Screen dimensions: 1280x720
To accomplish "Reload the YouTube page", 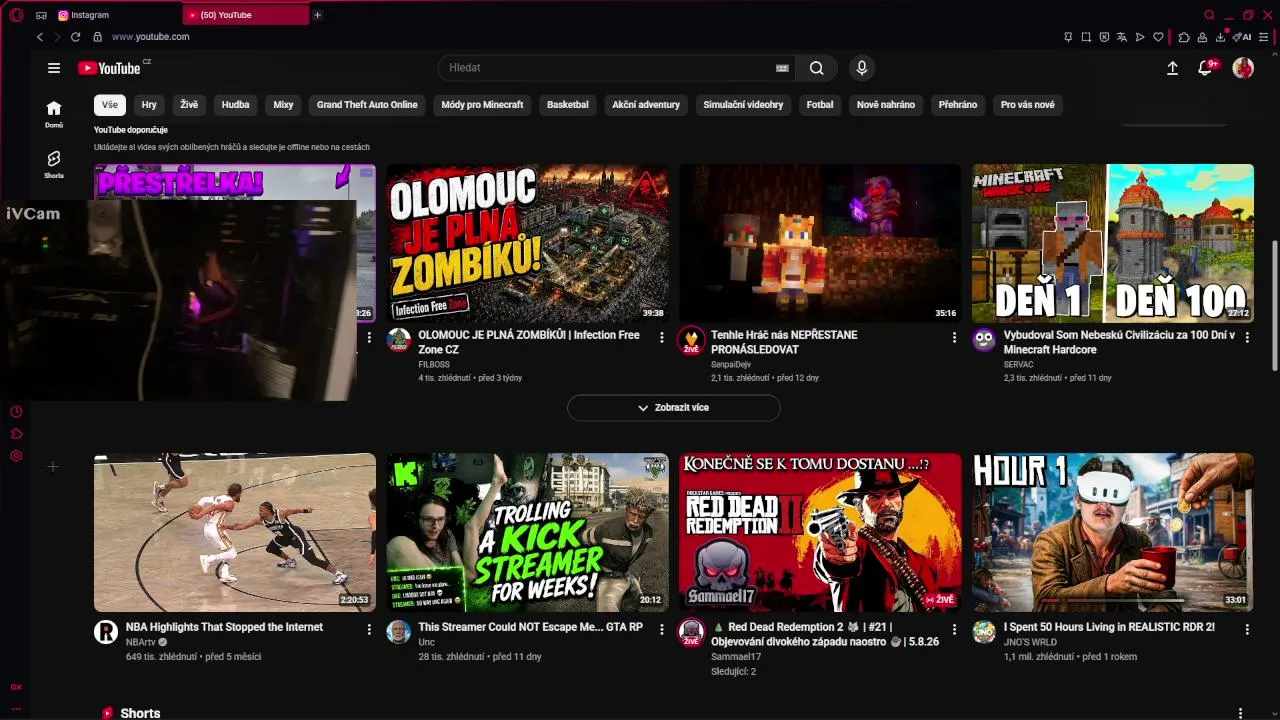I will tap(75, 37).
